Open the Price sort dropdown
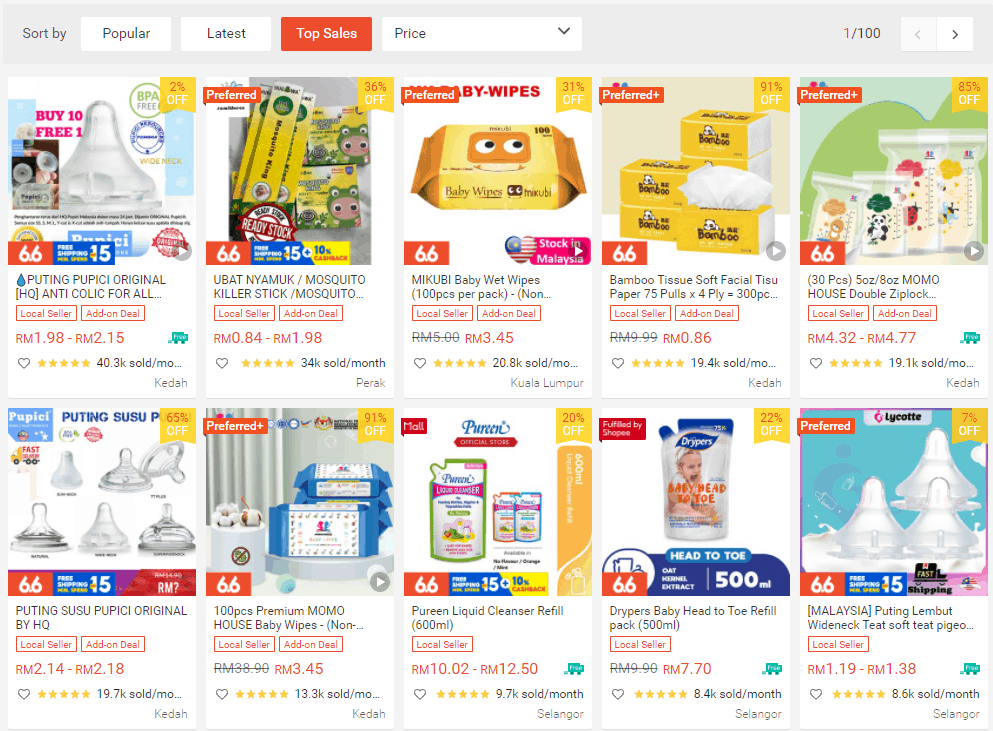 [482, 34]
